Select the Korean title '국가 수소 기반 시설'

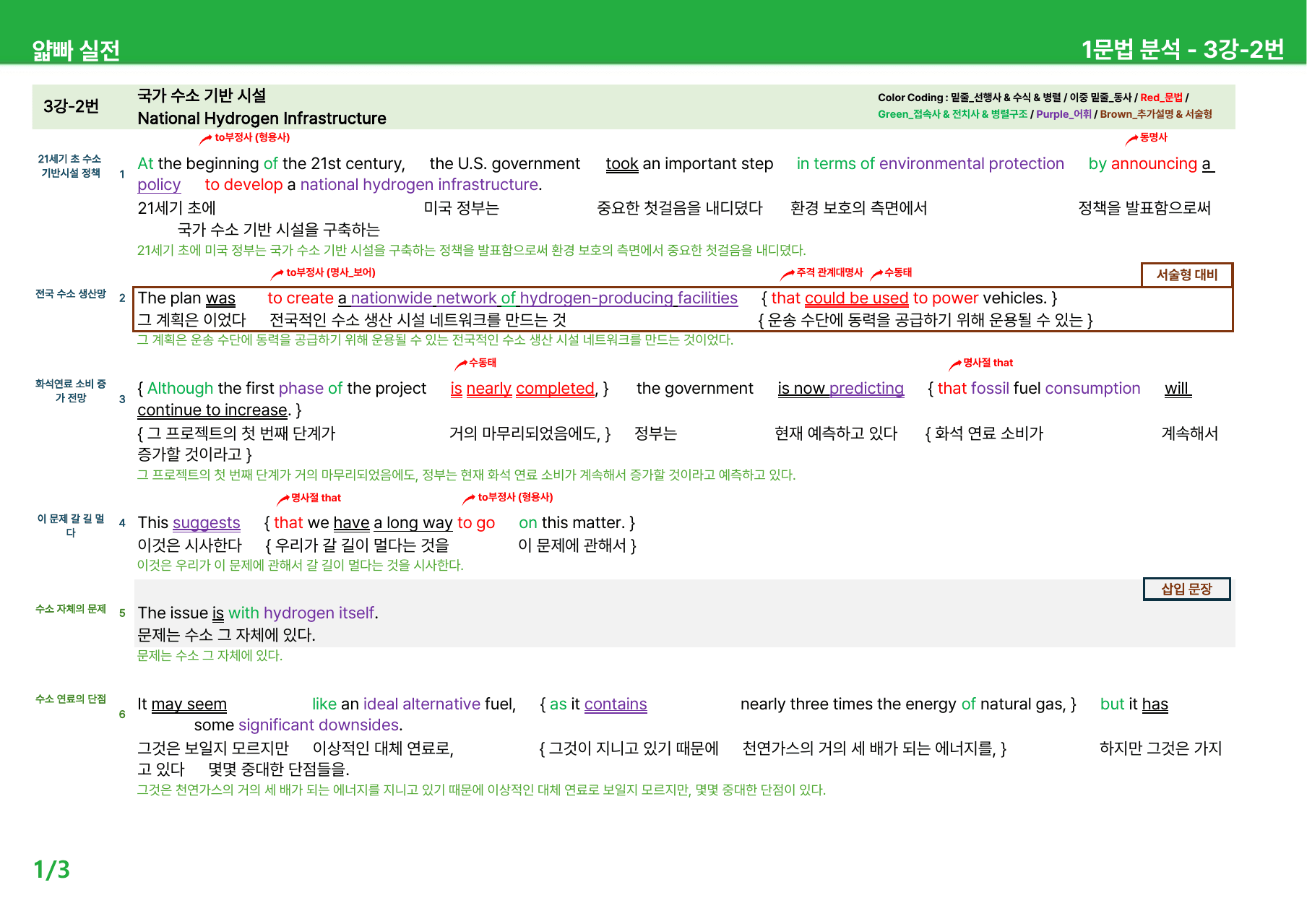(202, 95)
